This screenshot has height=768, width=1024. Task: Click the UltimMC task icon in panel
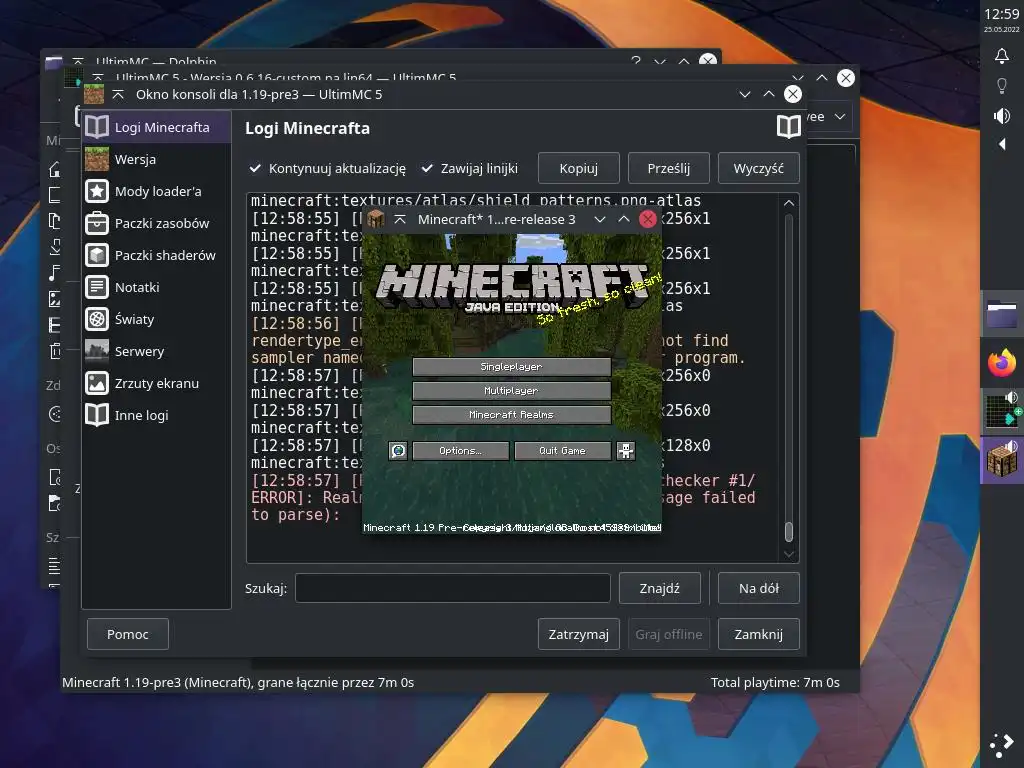click(1002, 411)
